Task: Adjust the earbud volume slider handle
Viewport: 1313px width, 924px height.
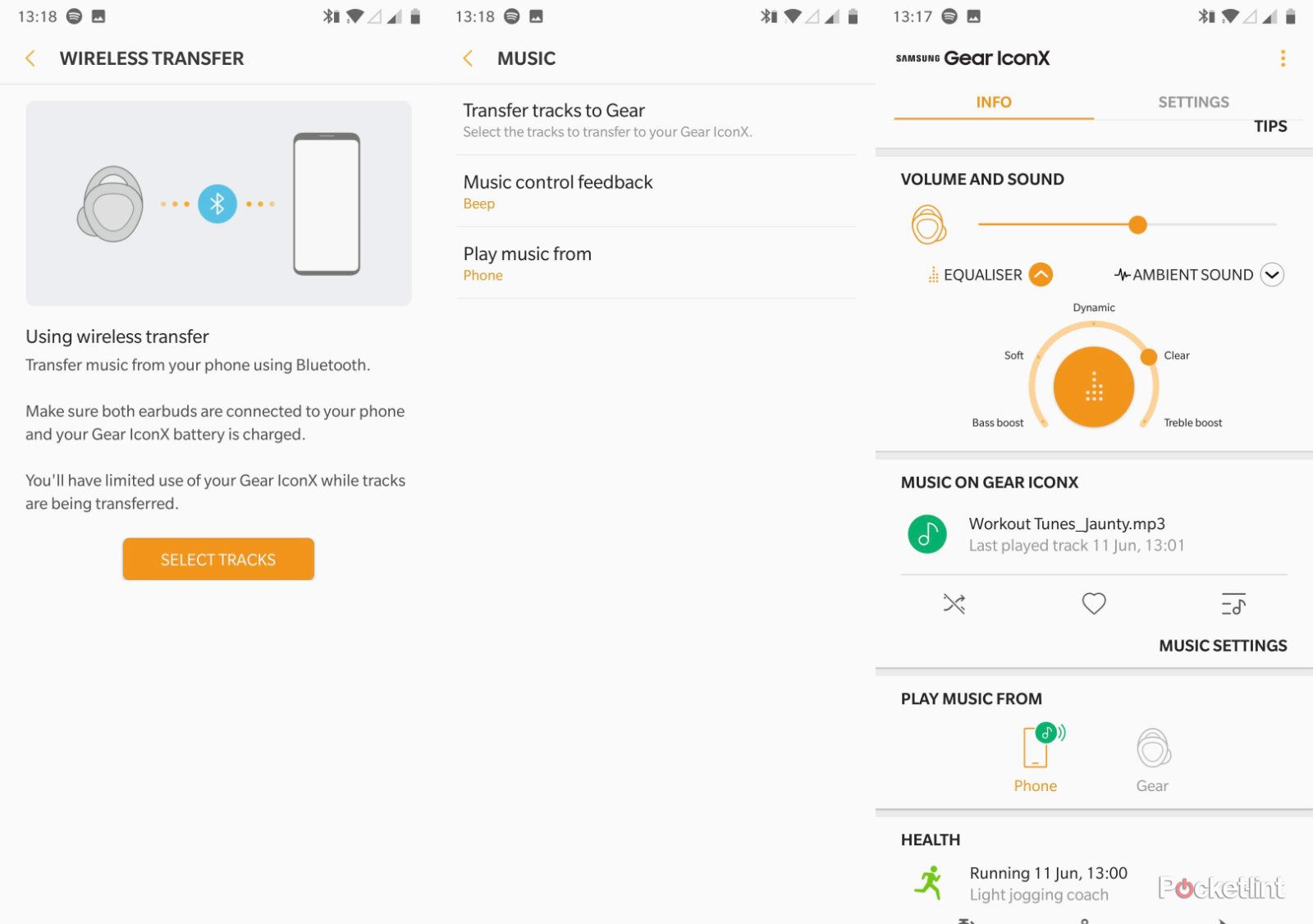Action: click(x=1137, y=225)
